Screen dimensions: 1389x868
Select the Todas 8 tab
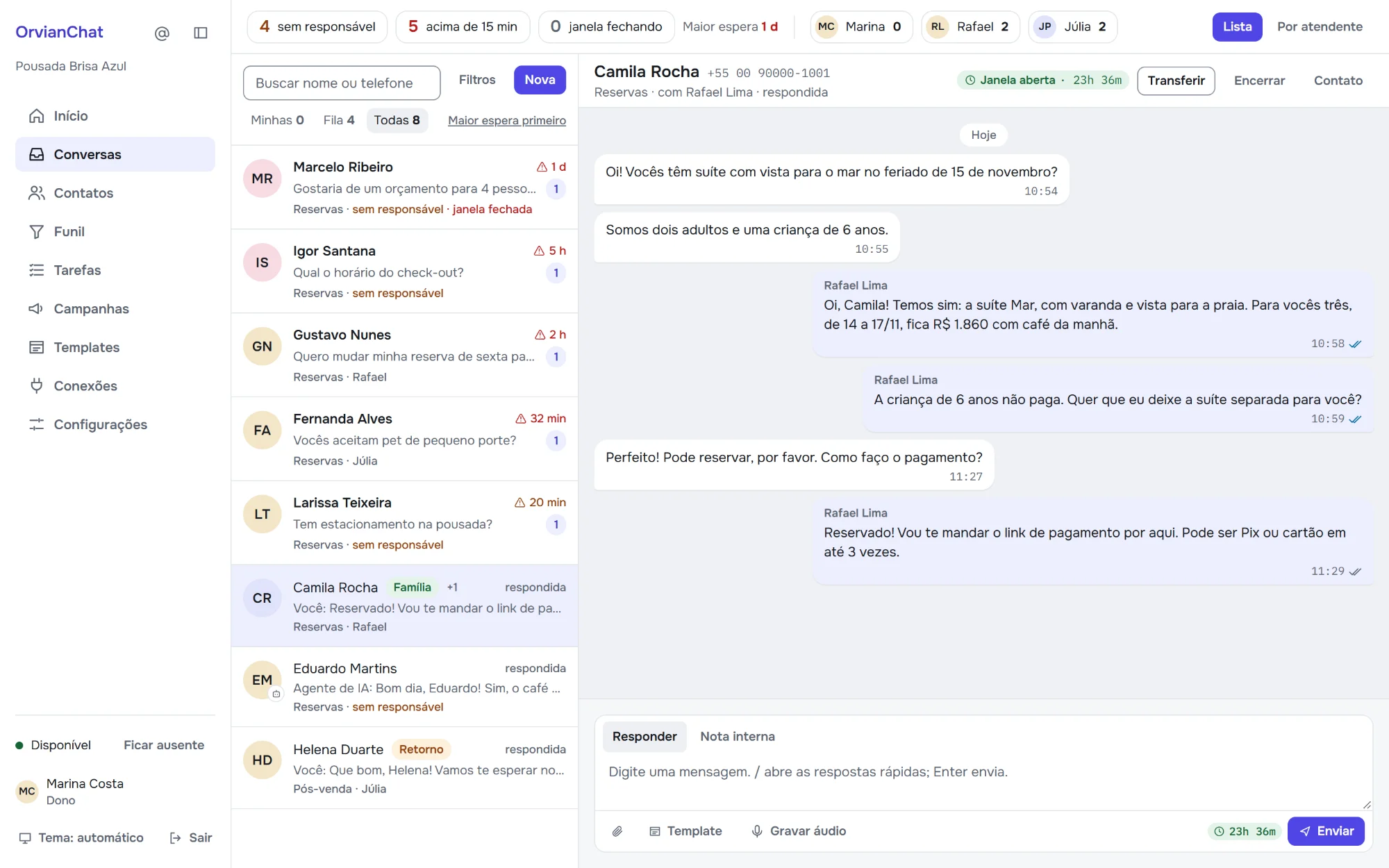(x=397, y=120)
